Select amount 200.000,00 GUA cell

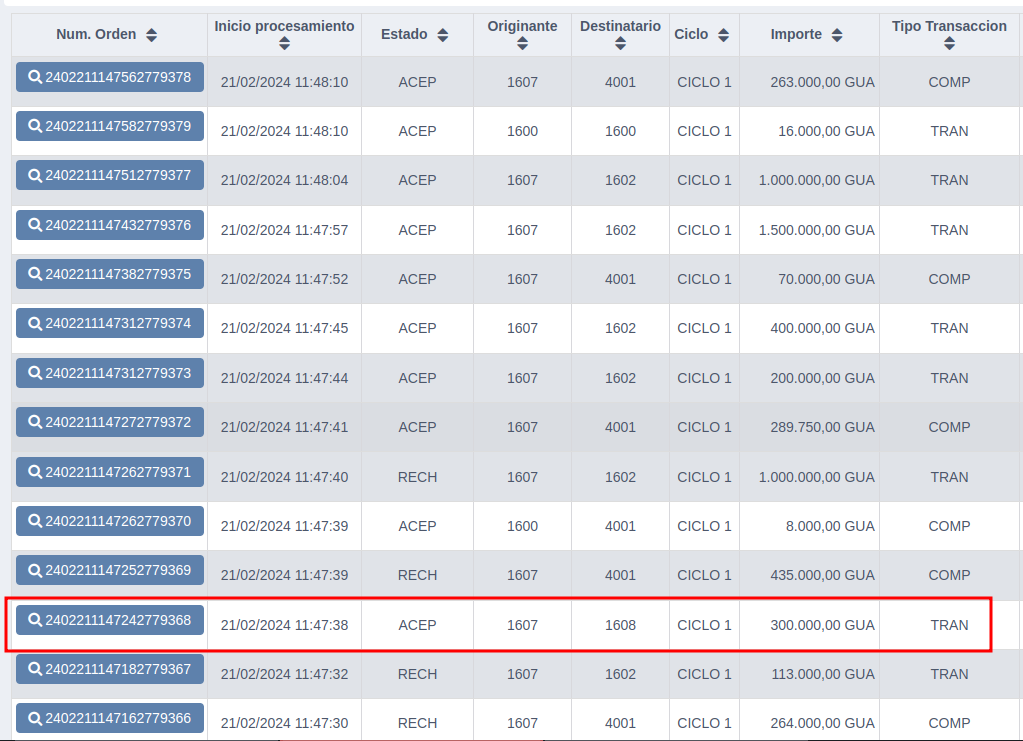coord(809,378)
